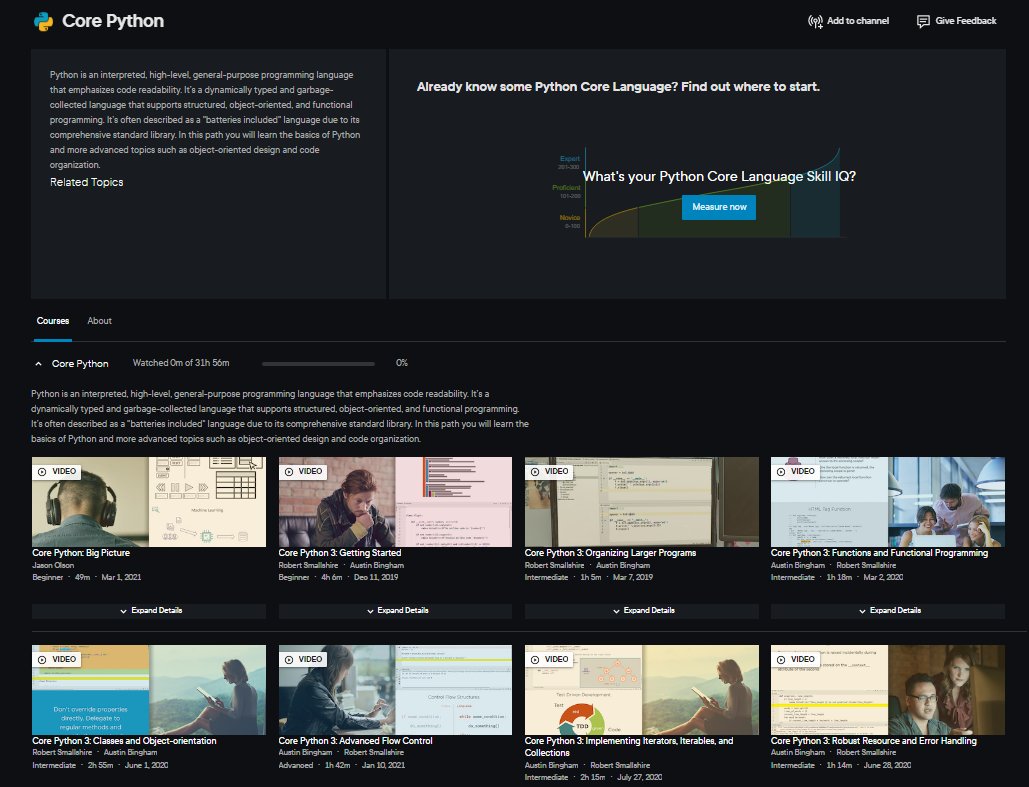Screen dimensions: 1029x787
Task: Click Implementing Iterators course thumbnail
Action: [642, 689]
